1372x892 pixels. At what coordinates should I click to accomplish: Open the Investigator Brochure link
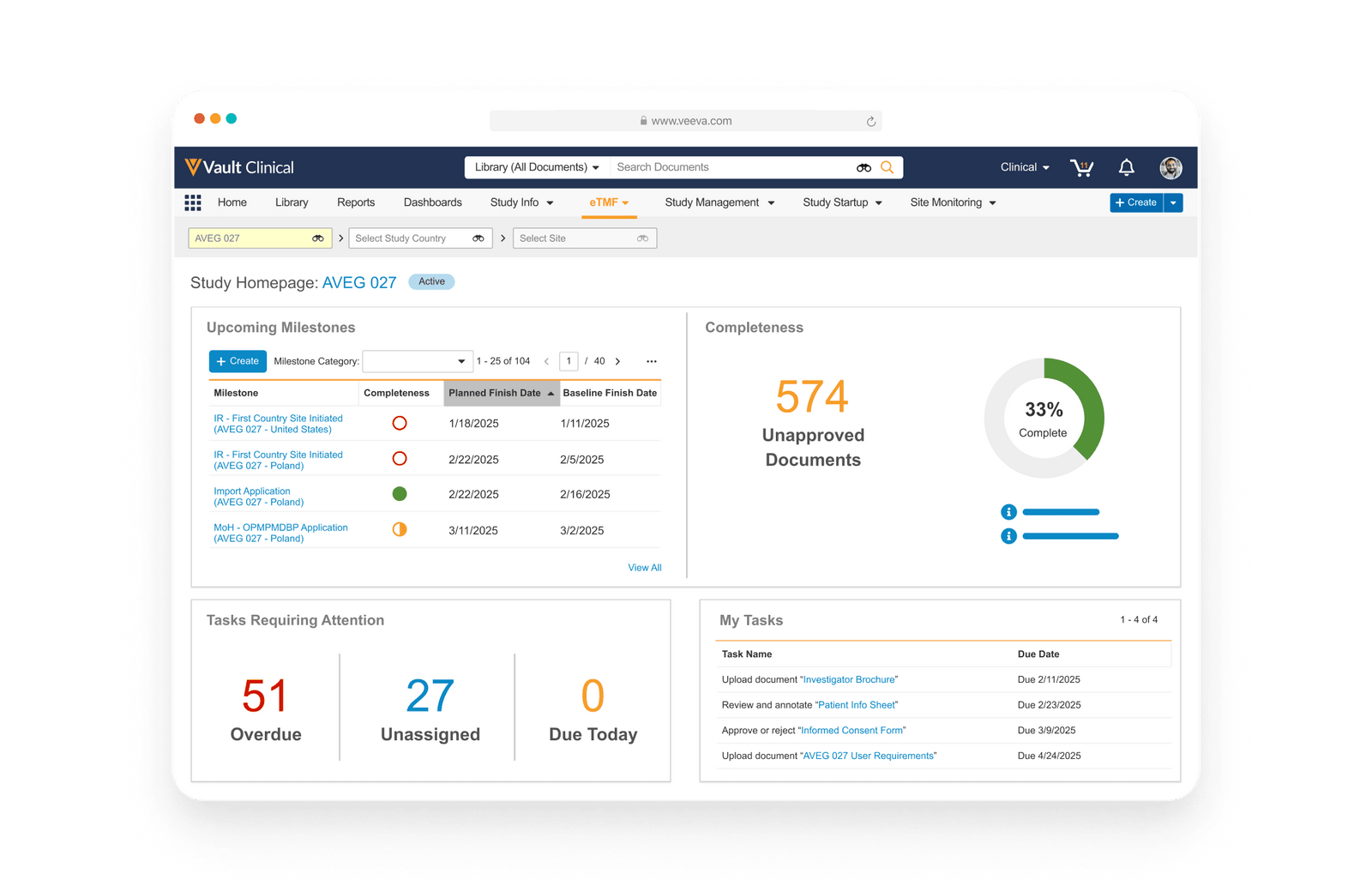click(849, 679)
